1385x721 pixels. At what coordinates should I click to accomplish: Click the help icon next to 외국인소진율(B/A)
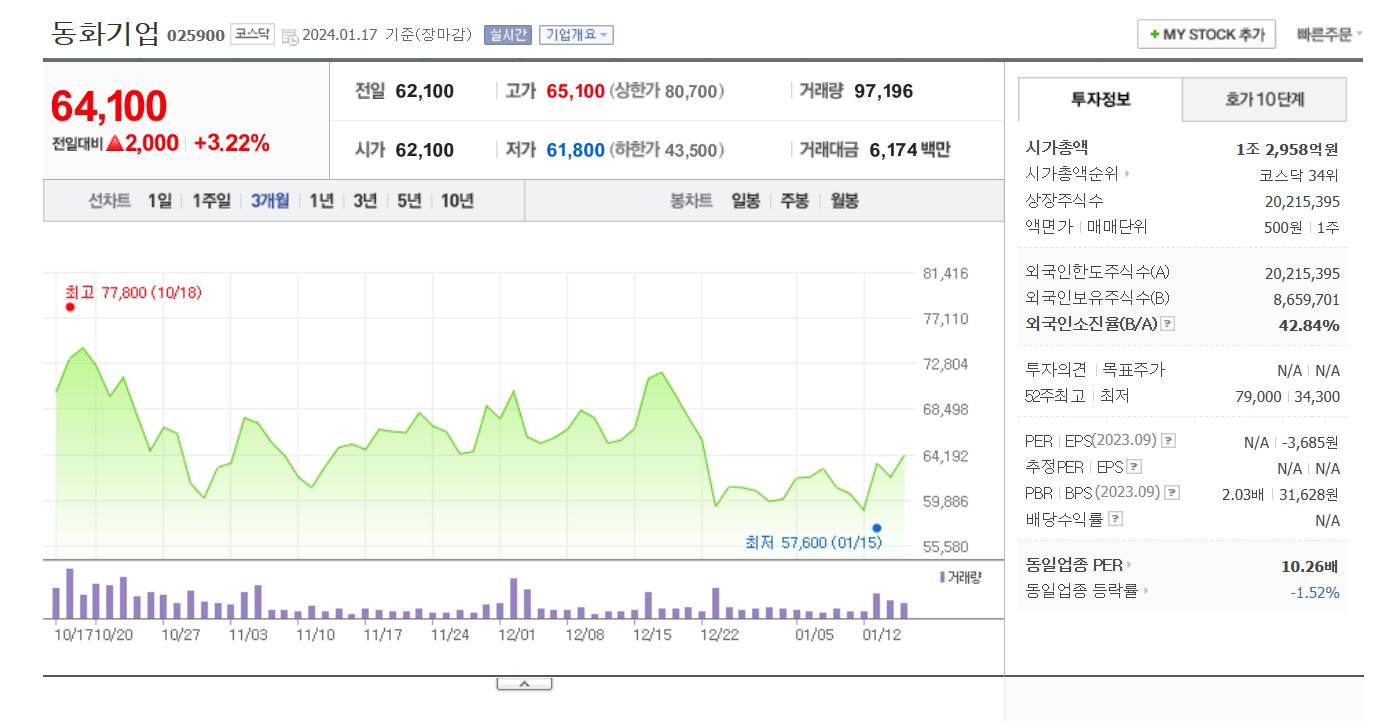tap(1168, 324)
